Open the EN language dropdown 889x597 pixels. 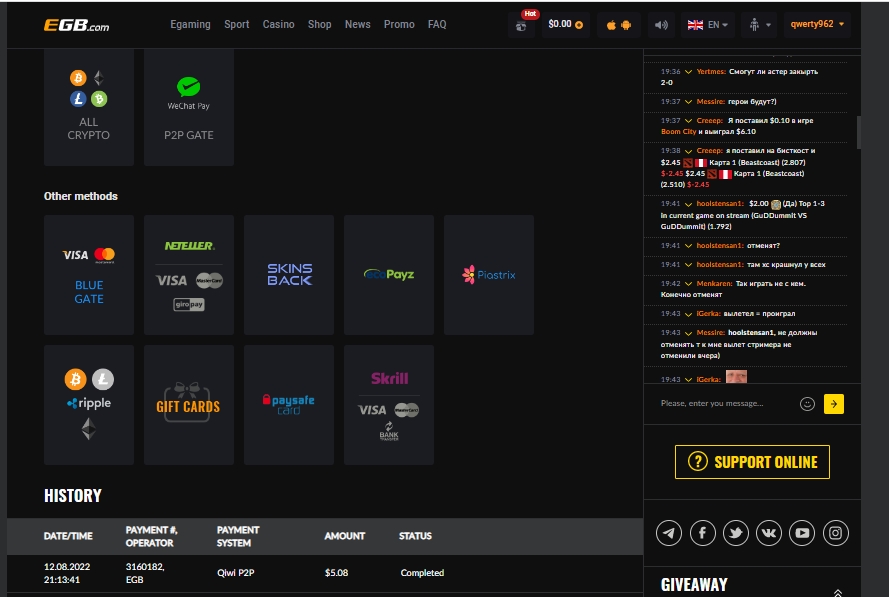[708, 25]
